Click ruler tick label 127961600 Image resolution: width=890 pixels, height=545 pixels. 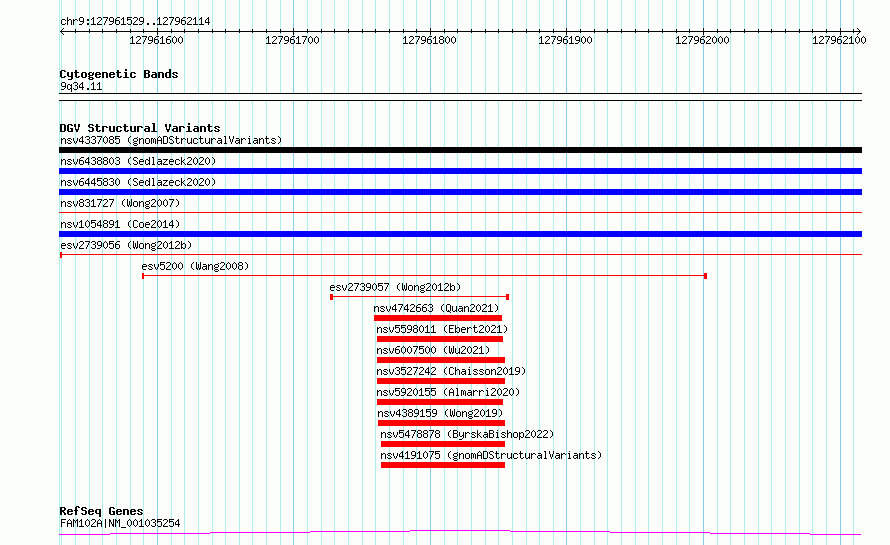(x=156, y=40)
